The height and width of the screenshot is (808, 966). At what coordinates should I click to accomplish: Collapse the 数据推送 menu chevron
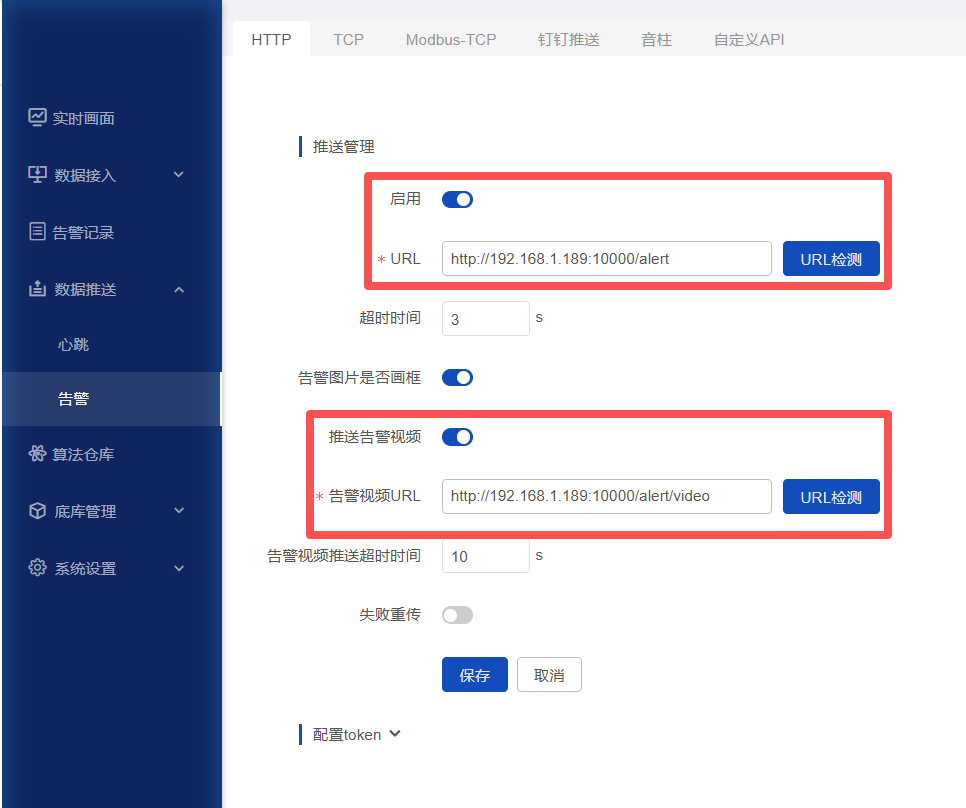(179, 289)
